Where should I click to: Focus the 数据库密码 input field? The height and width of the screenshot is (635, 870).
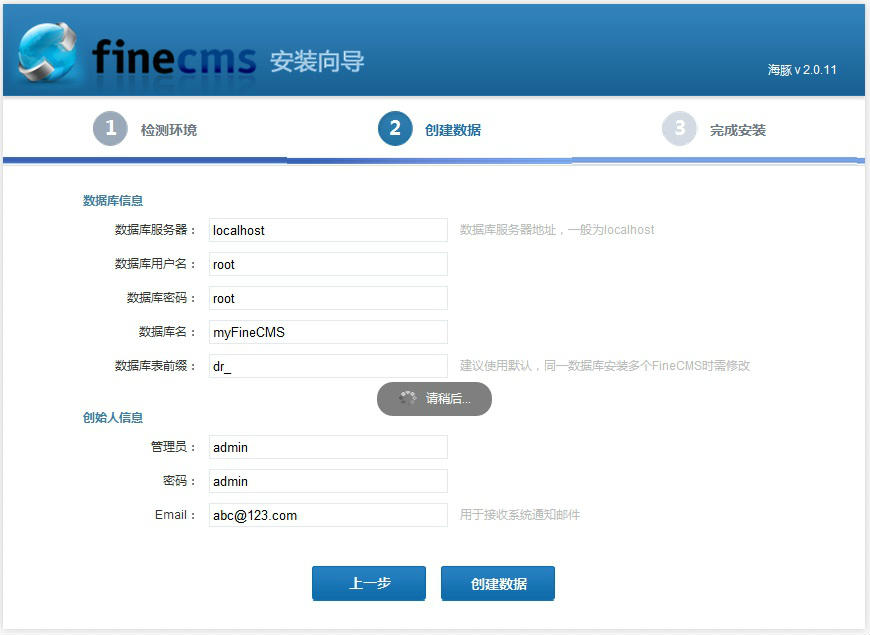click(x=328, y=298)
